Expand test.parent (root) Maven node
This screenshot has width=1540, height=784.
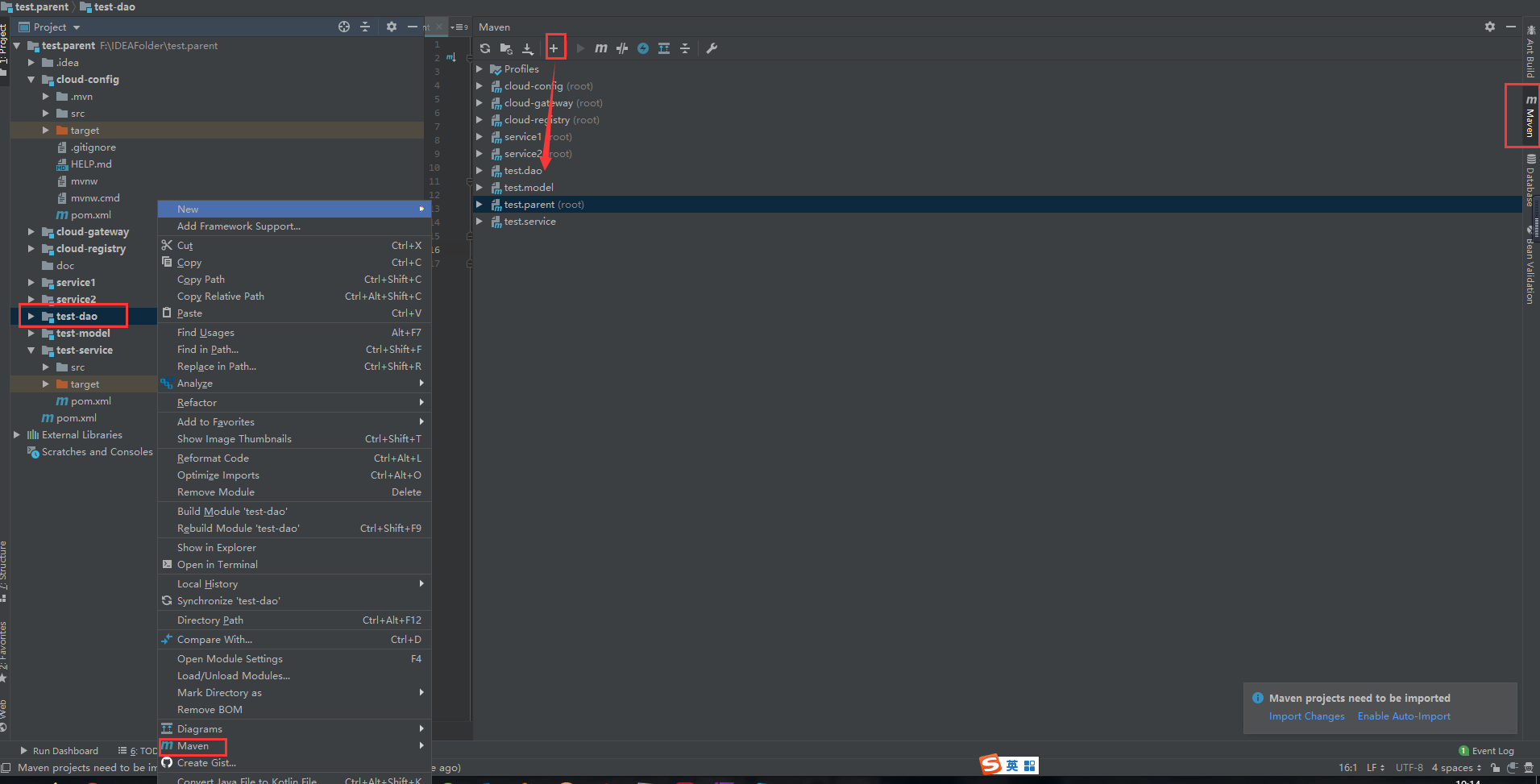pos(479,205)
